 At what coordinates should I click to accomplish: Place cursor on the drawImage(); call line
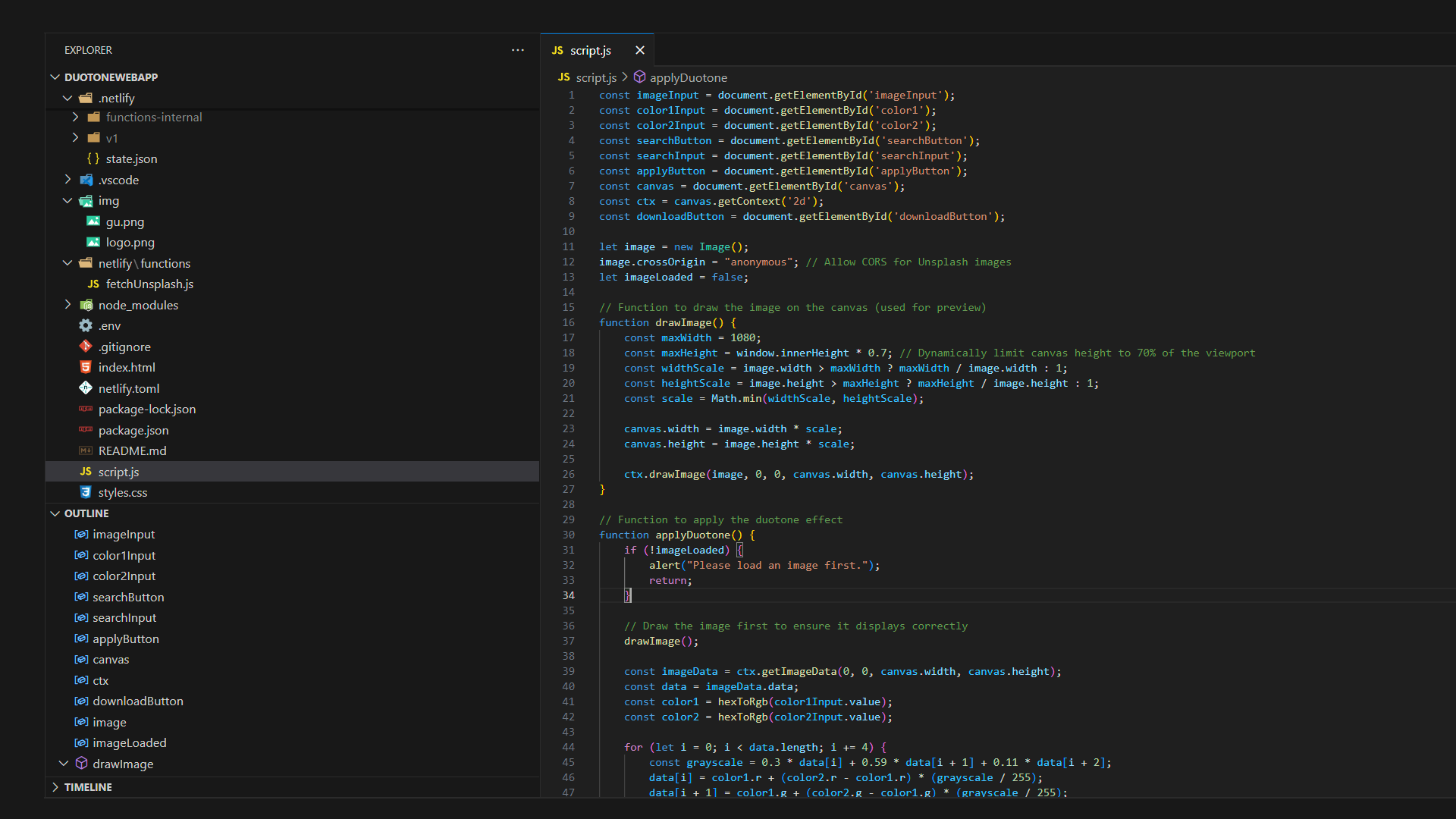pos(661,641)
